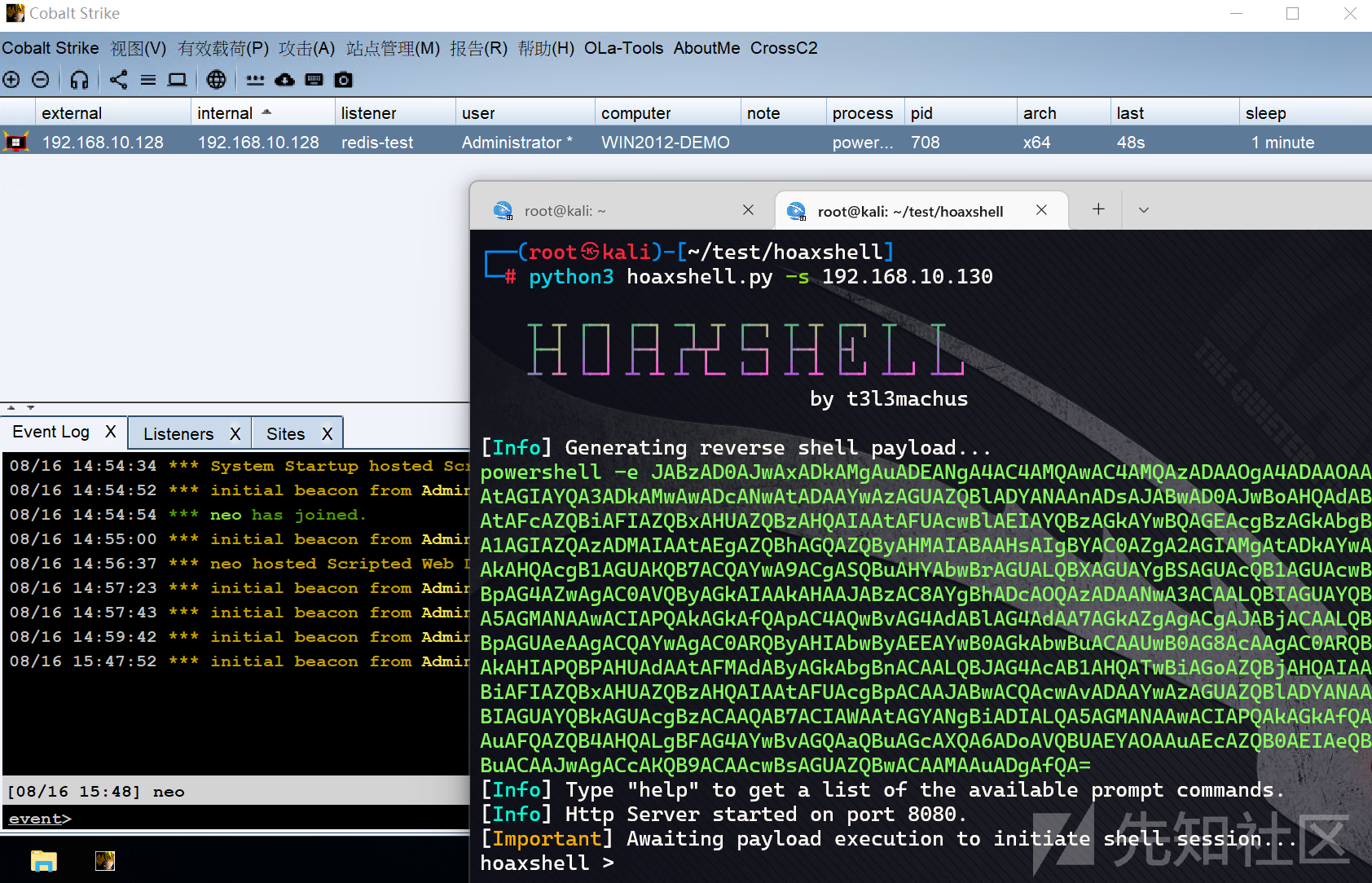The width and height of the screenshot is (1372, 883).
Task: Sort sessions by process column
Action: (x=864, y=113)
